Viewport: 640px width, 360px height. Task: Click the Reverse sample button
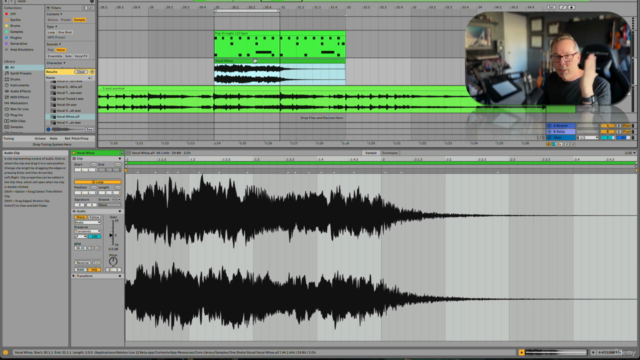point(83,263)
